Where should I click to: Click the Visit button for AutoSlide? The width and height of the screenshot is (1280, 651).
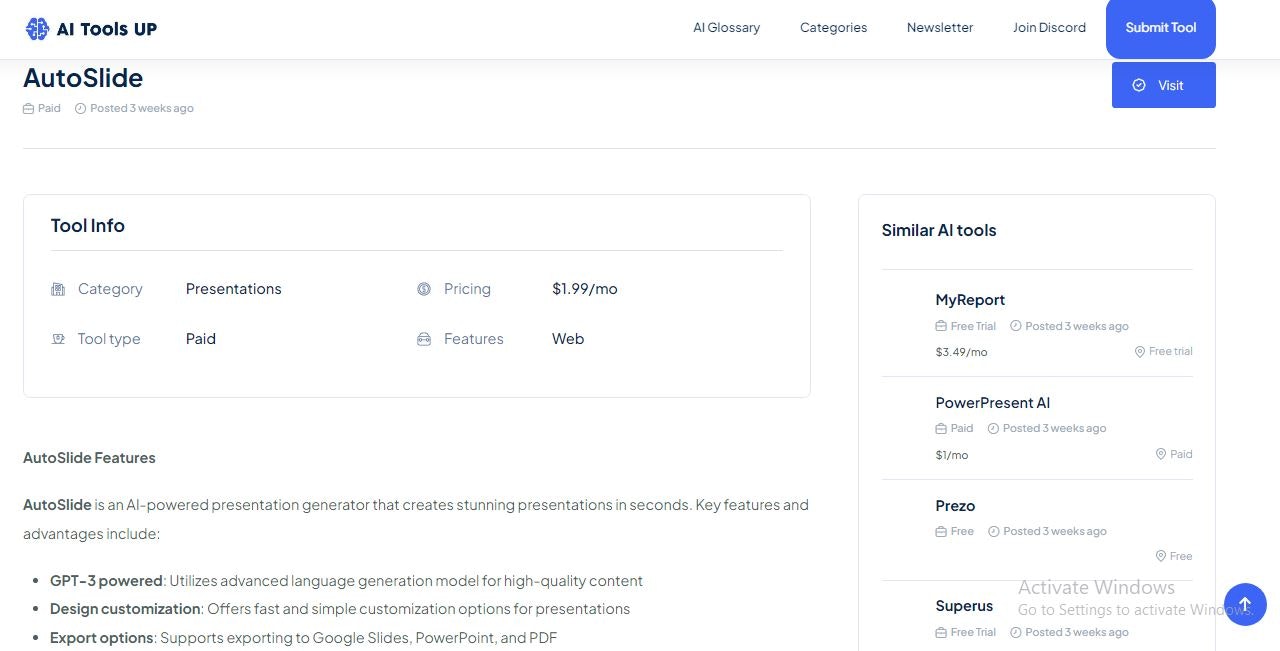click(x=1164, y=85)
